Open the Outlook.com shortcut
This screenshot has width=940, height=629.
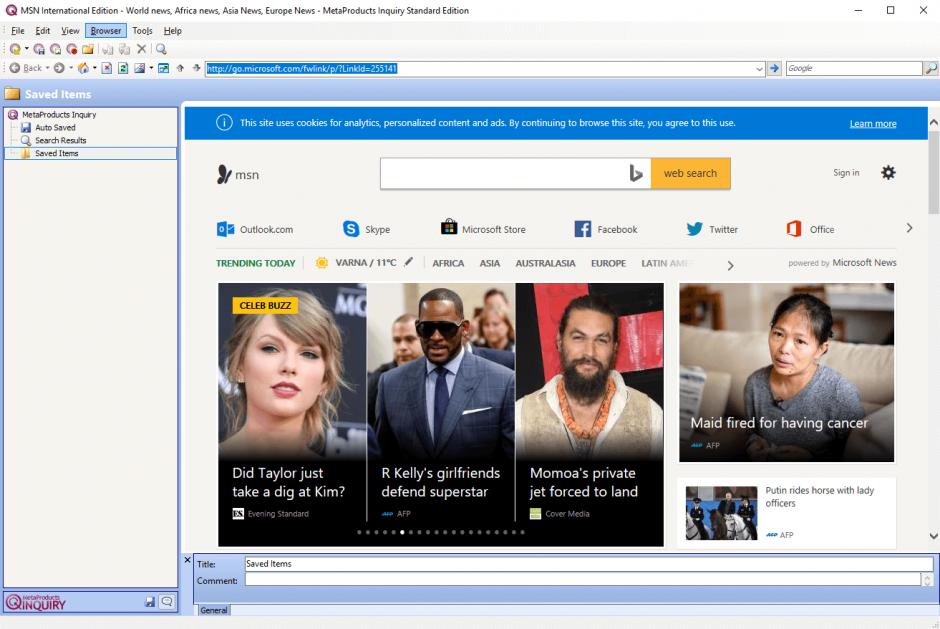pyautogui.click(x=255, y=229)
